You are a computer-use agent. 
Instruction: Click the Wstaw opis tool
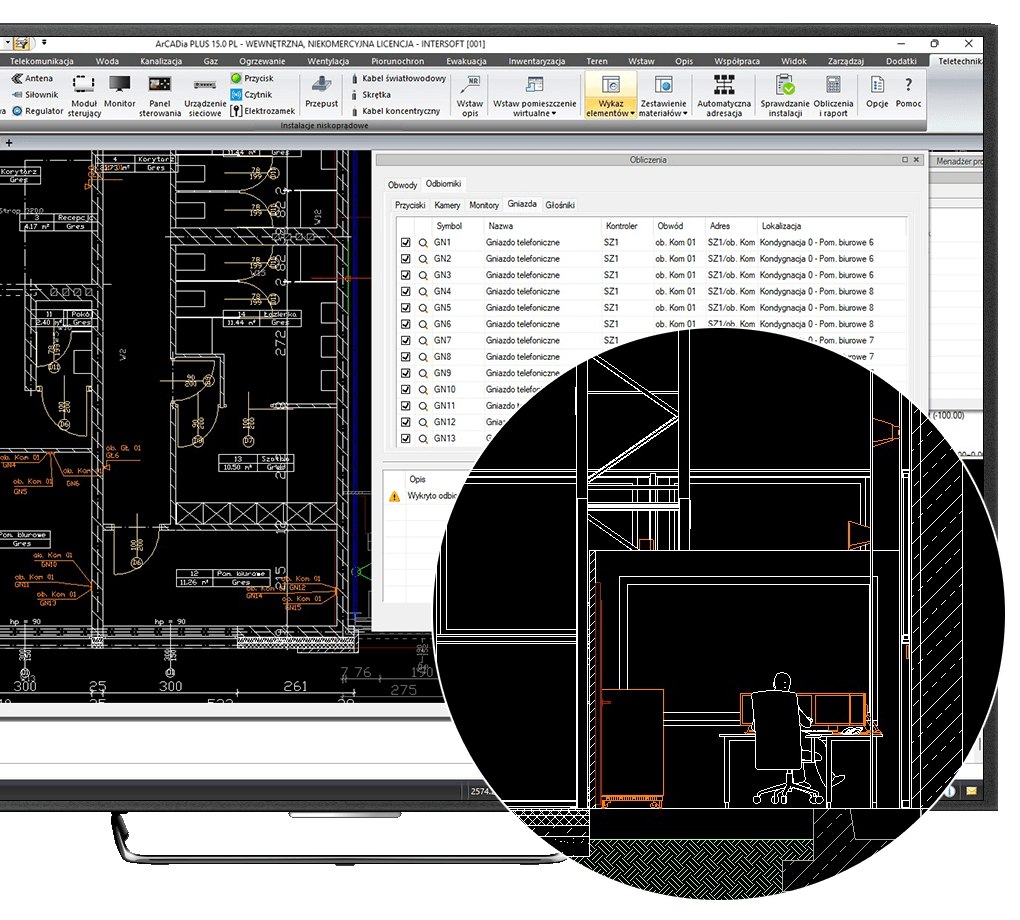point(470,95)
